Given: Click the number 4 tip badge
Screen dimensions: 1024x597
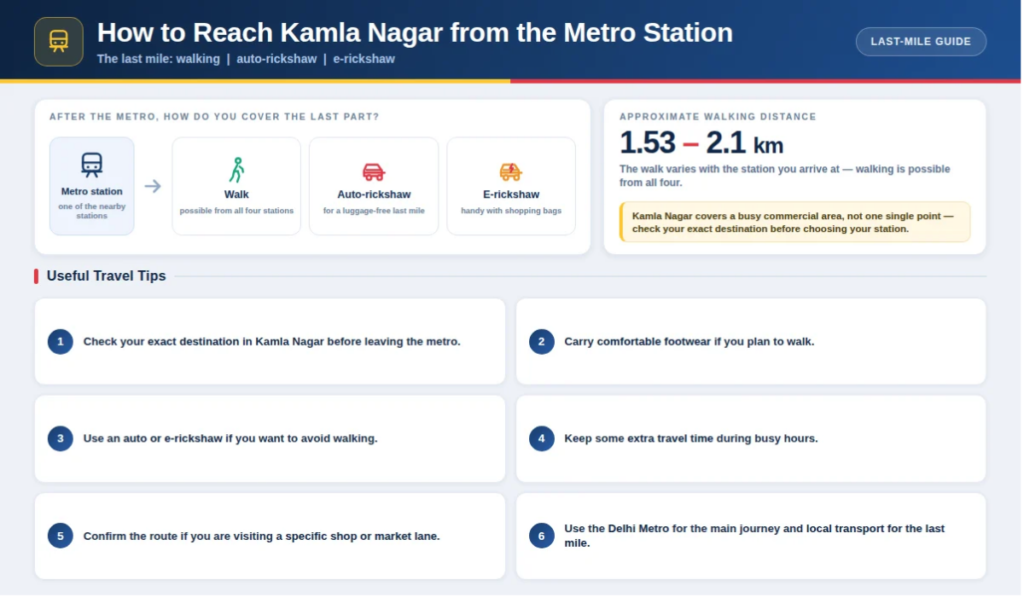Looking at the screenshot, I should (541, 438).
